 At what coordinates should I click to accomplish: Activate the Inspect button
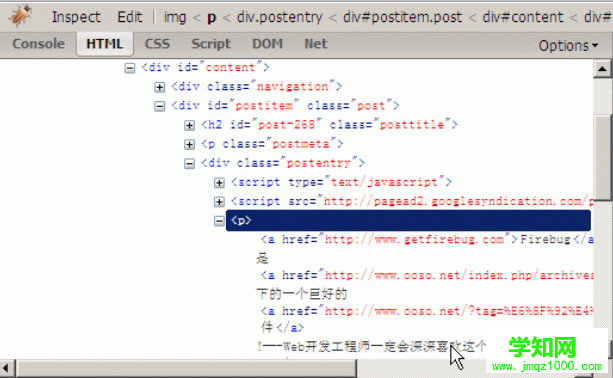point(76,17)
